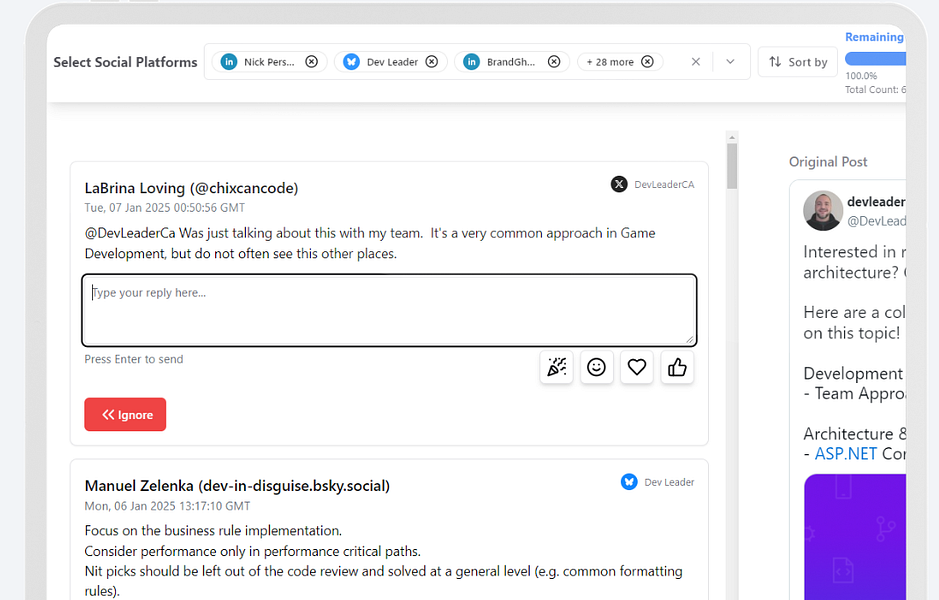Image resolution: width=939 pixels, height=600 pixels.
Task: Click the LinkedIn icon on Nick Pers... chip
Action: (x=229, y=62)
